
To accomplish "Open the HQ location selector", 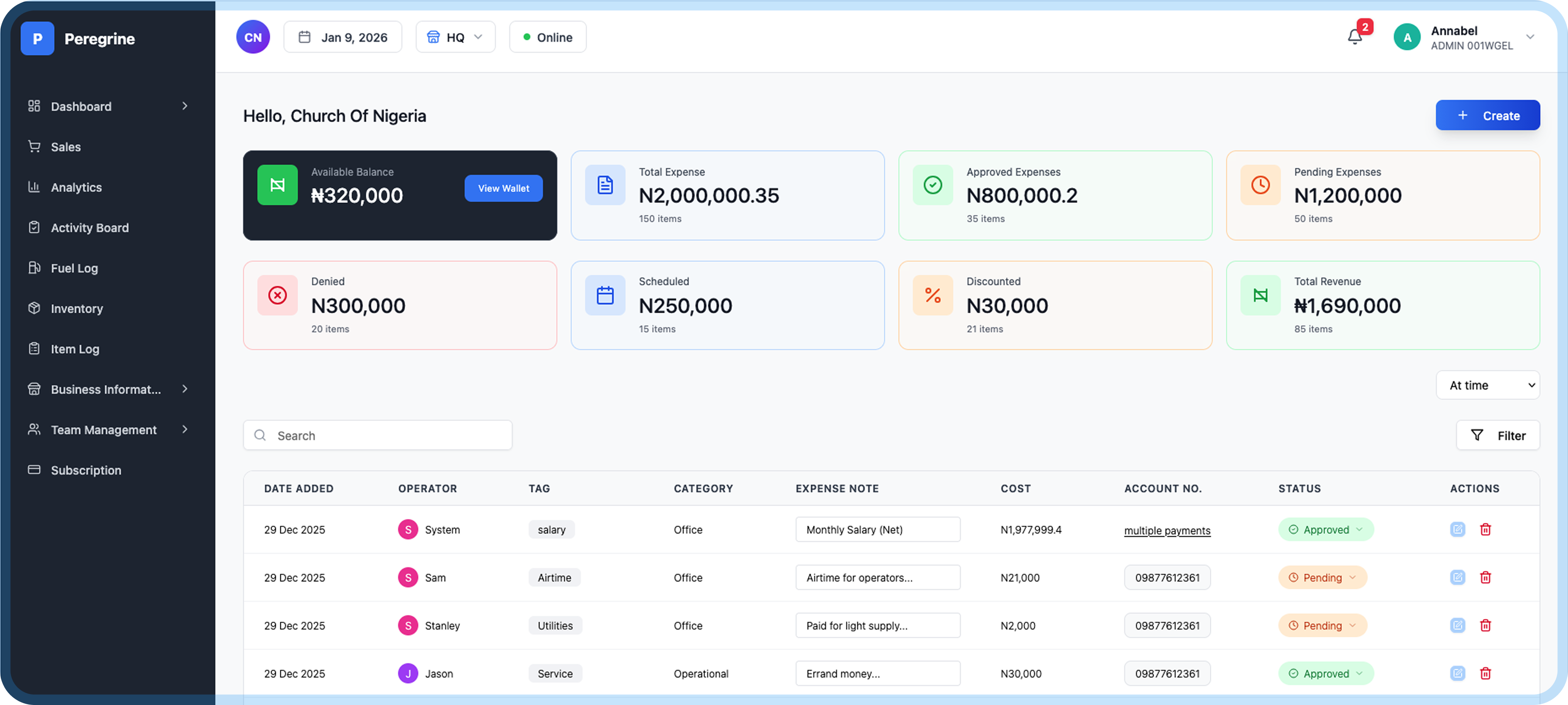I will (x=455, y=36).
